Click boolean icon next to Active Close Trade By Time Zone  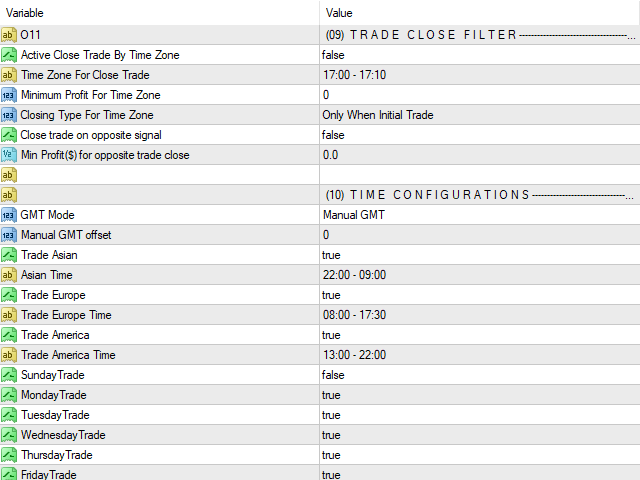click(x=9, y=55)
